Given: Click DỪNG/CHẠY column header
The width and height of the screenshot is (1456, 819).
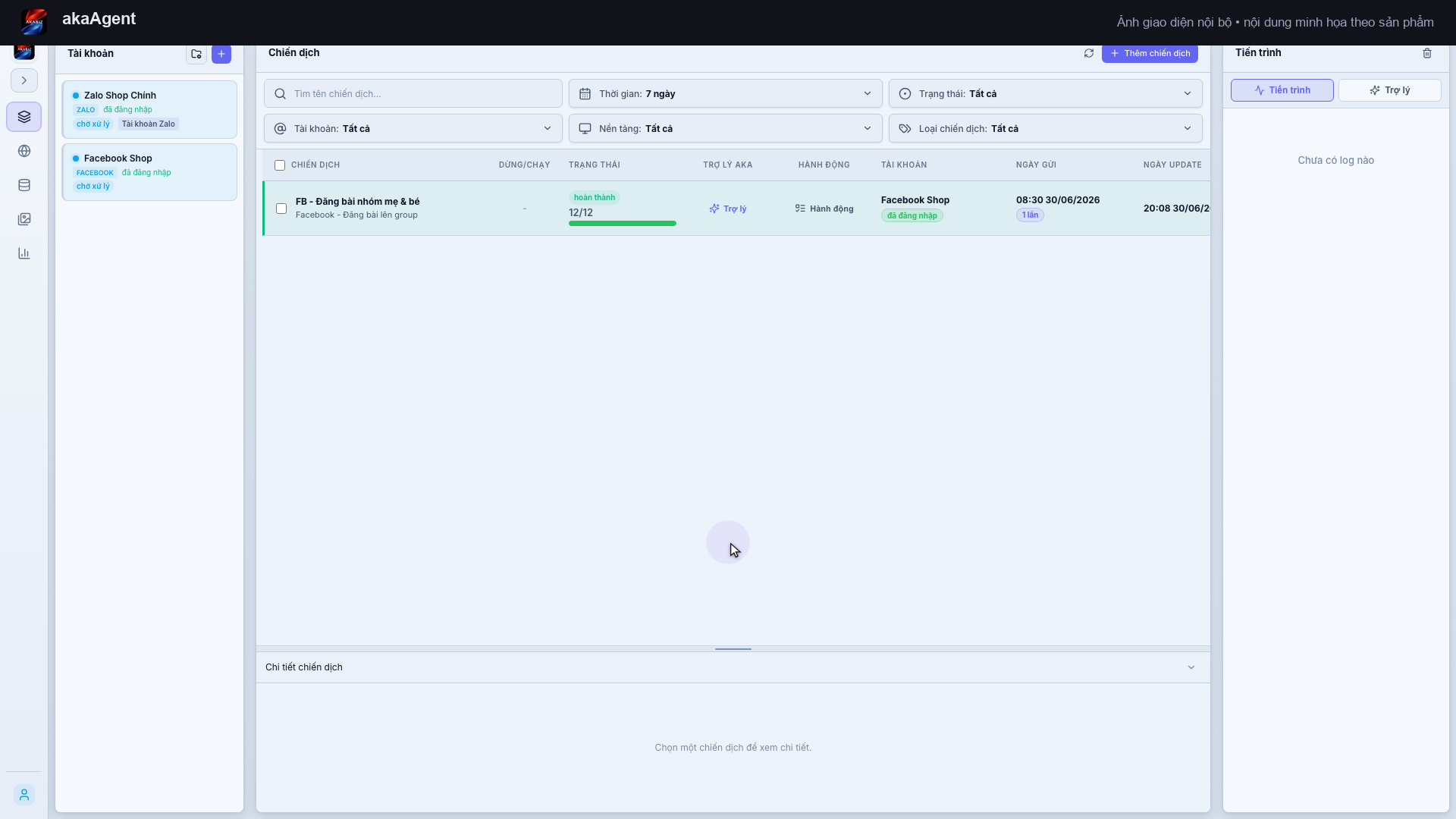Looking at the screenshot, I should point(525,165).
